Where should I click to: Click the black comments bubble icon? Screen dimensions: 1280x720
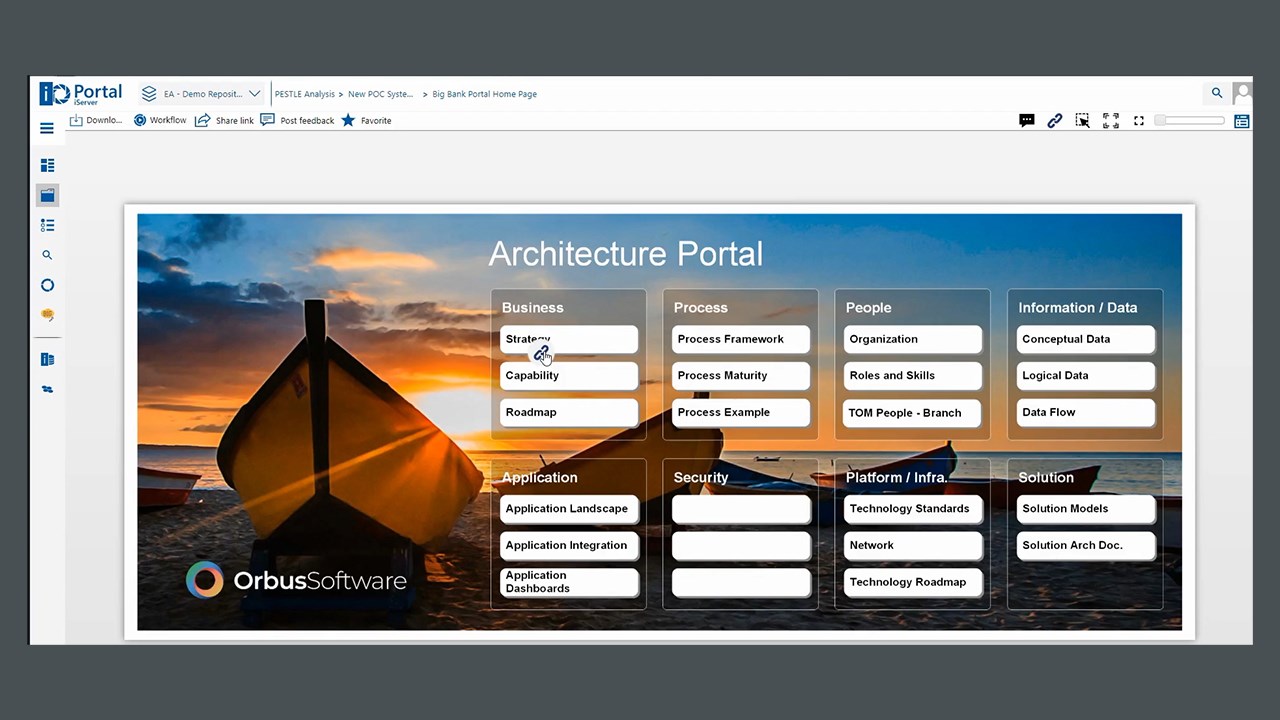[1027, 120]
